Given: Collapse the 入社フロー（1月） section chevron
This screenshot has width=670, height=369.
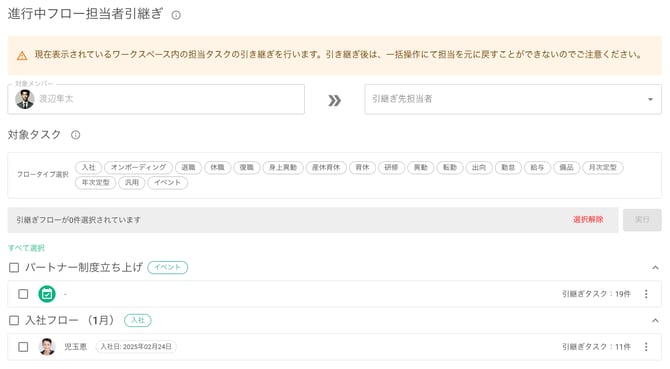Looking at the screenshot, I should click(655, 320).
